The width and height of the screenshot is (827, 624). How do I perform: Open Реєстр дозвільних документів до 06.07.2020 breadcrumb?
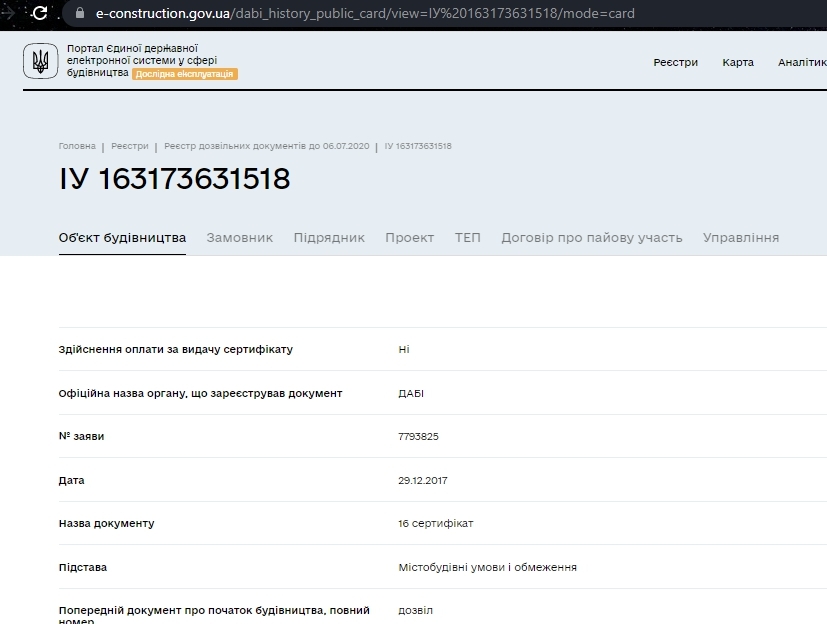pos(267,146)
